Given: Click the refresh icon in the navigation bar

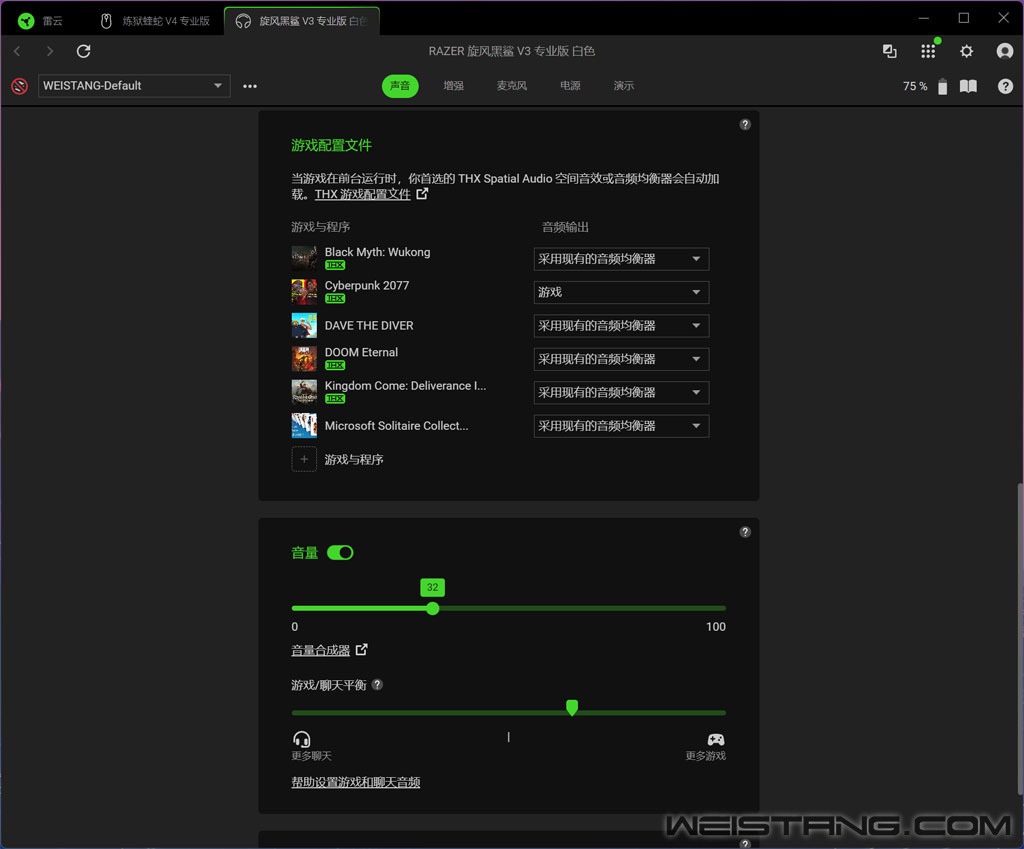Looking at the screenshot, I should [x=84, y=51].
